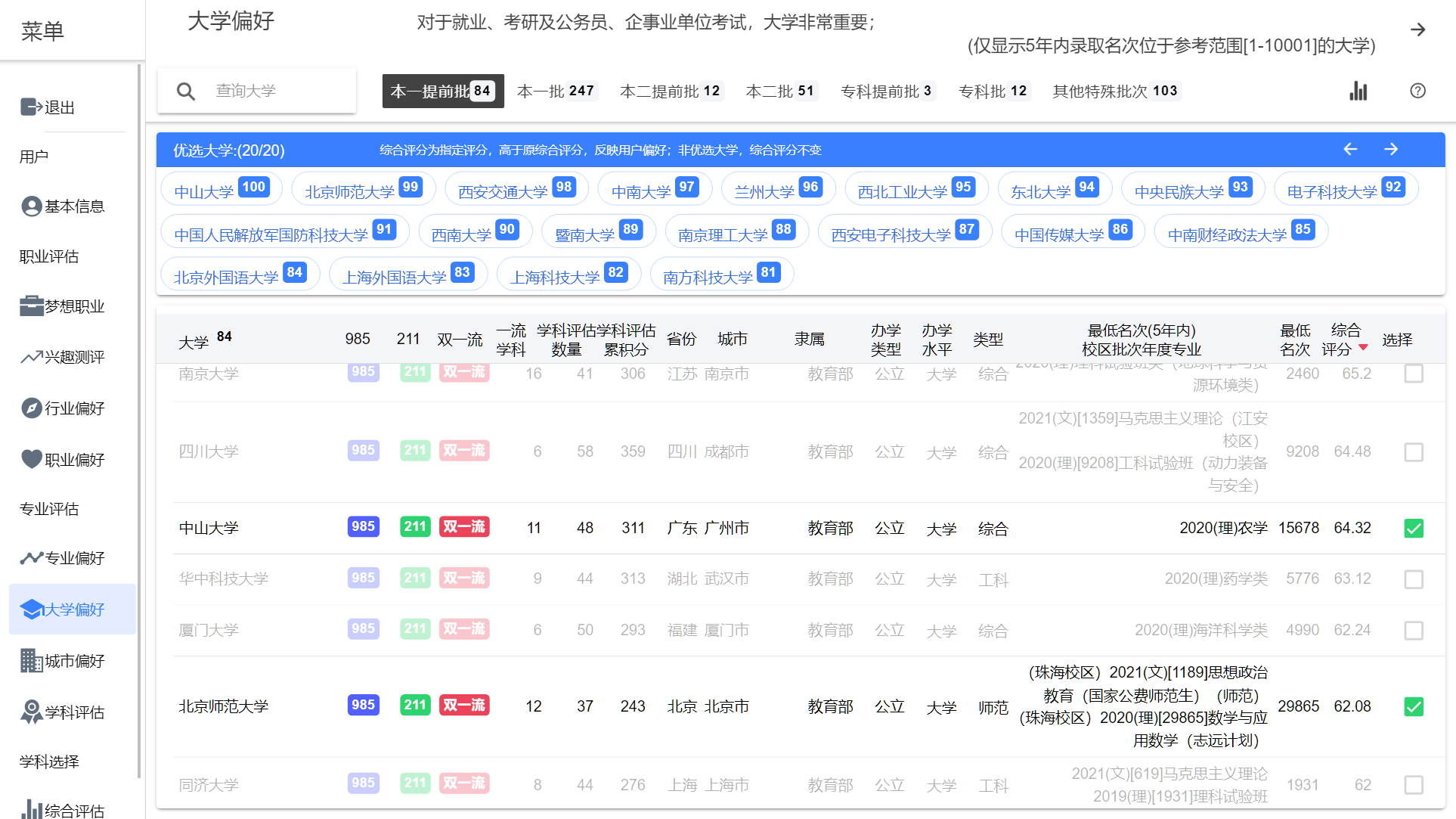This screenshot has height=819, width=1456.
Task: Check the 四川大学 selection checkbox
Action: [x=1414, y=452]
